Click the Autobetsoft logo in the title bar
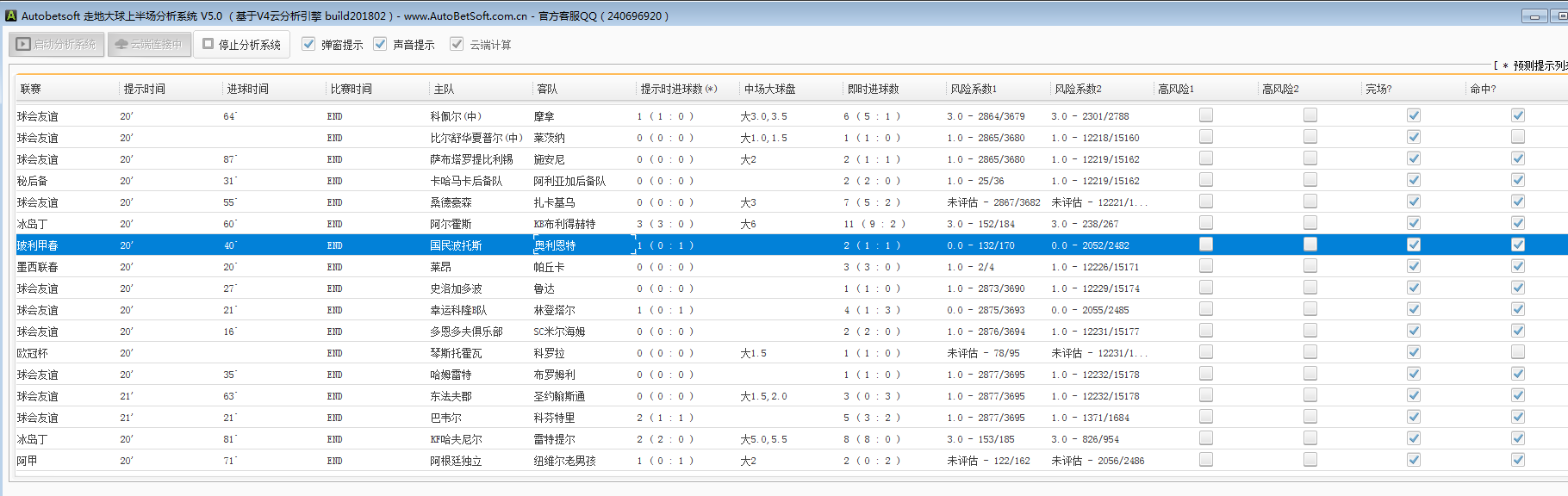This screenshot has height=496, width=1568. pyautogui.click(x=10, y=15)
